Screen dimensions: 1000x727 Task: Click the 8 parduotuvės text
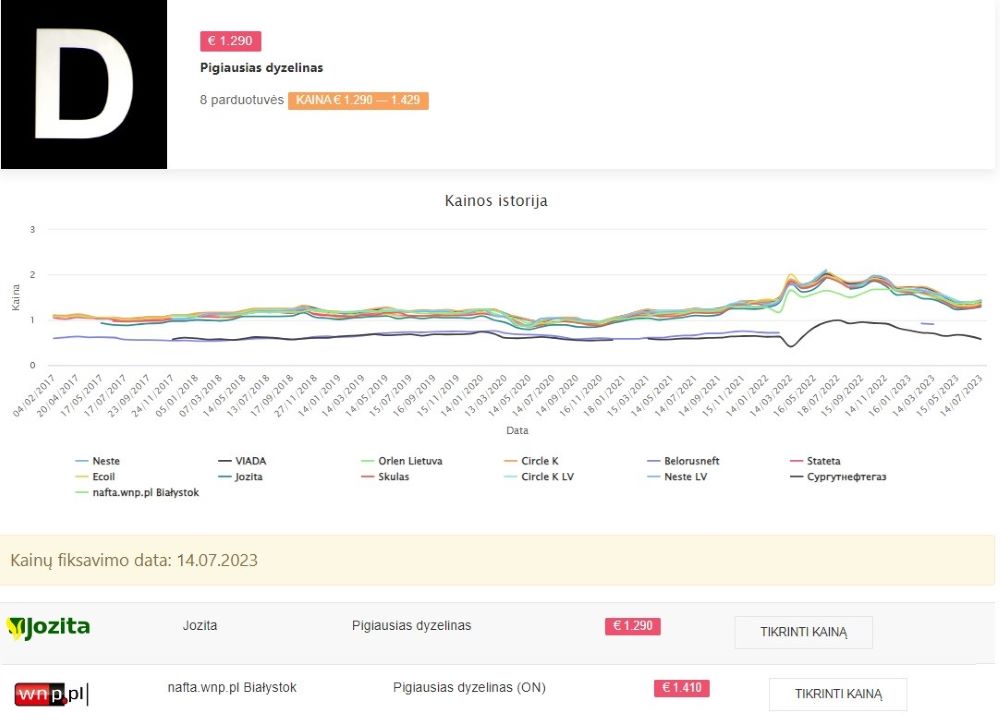[x=242, y=99]
